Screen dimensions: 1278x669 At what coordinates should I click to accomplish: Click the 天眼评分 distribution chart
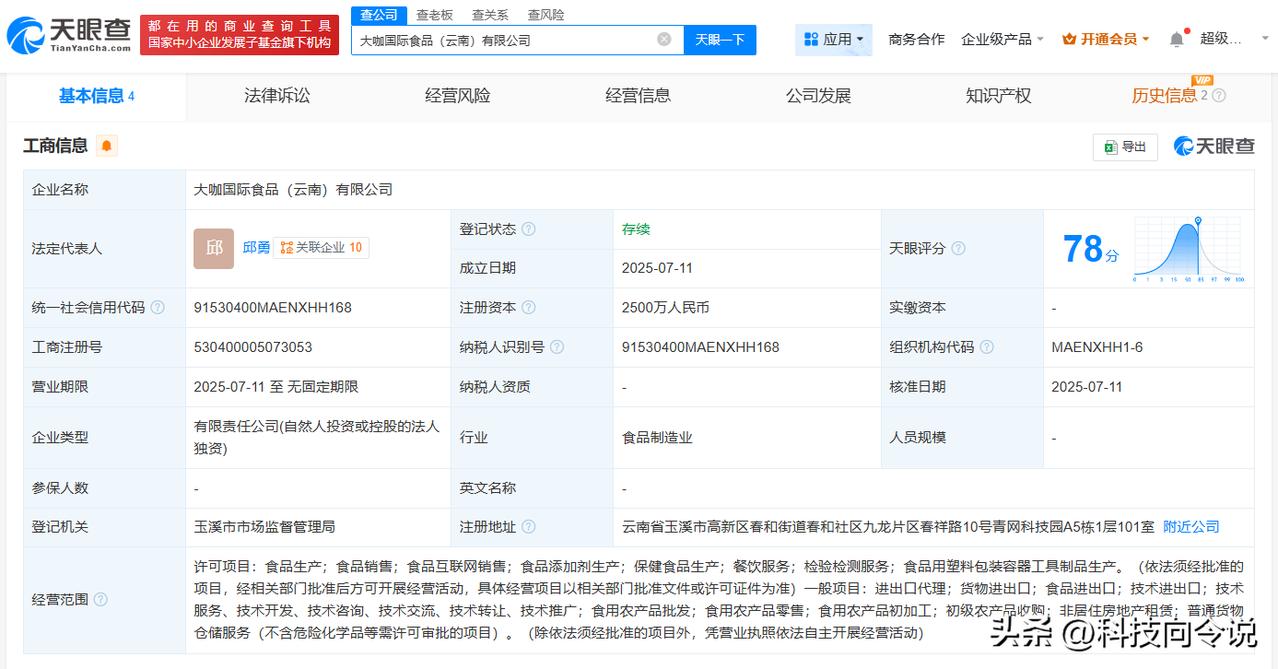pyautogui.click(x=1188, y=249)
